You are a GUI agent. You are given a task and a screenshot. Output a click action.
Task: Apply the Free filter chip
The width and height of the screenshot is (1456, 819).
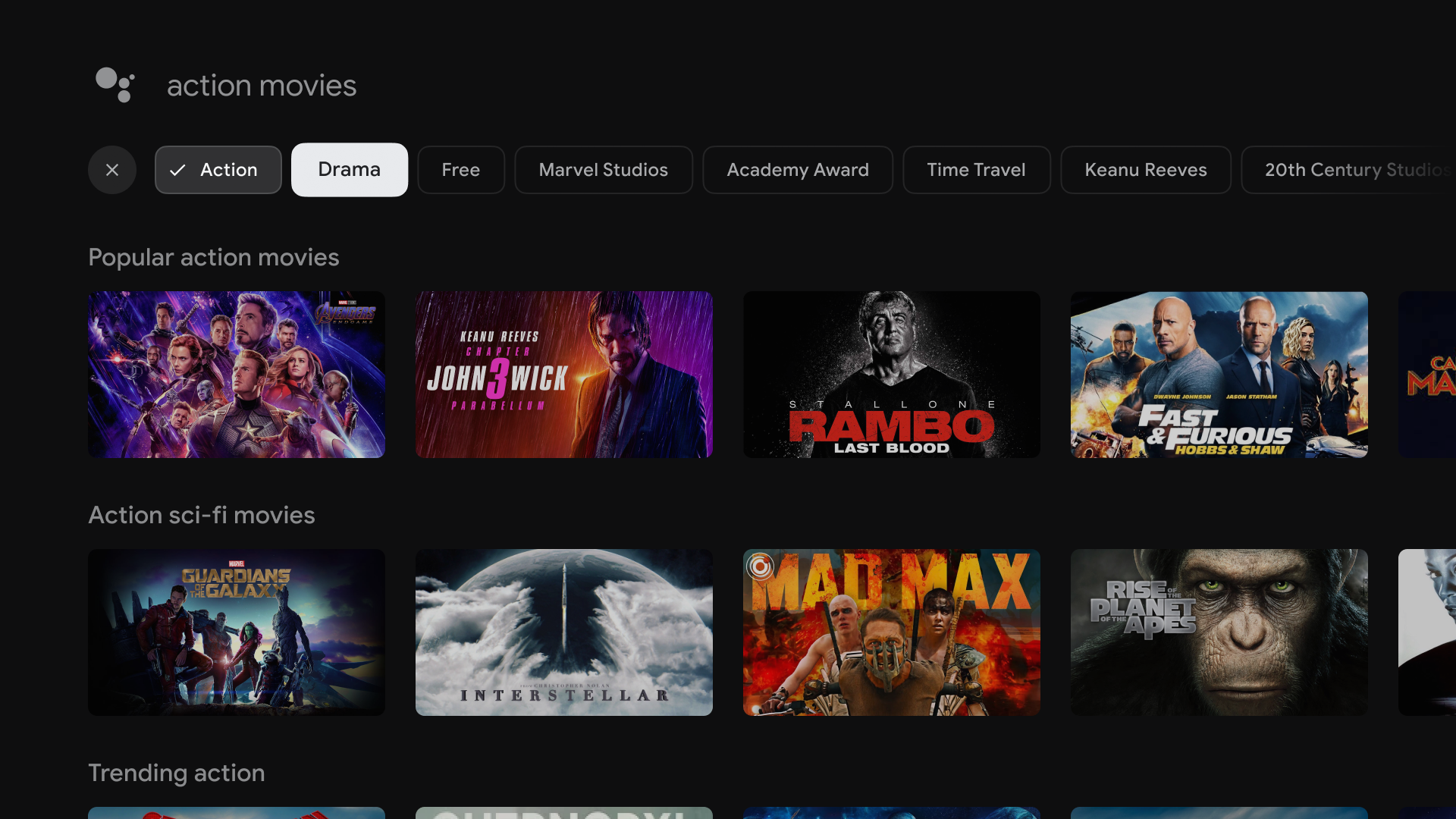461,170
